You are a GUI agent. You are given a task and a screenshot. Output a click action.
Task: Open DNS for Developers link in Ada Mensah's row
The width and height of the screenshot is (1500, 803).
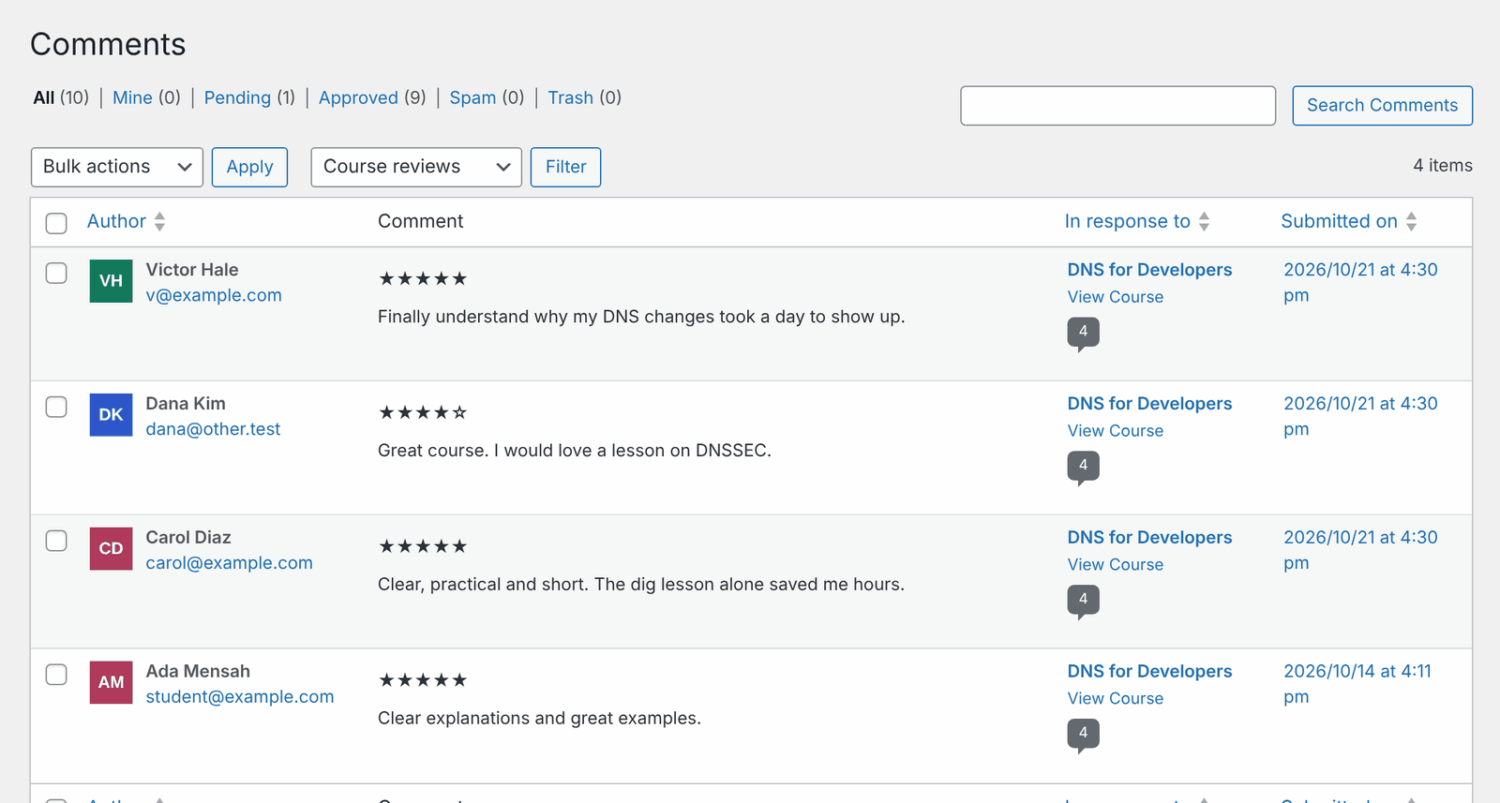pyautogui.click(x=1150, y=672)
